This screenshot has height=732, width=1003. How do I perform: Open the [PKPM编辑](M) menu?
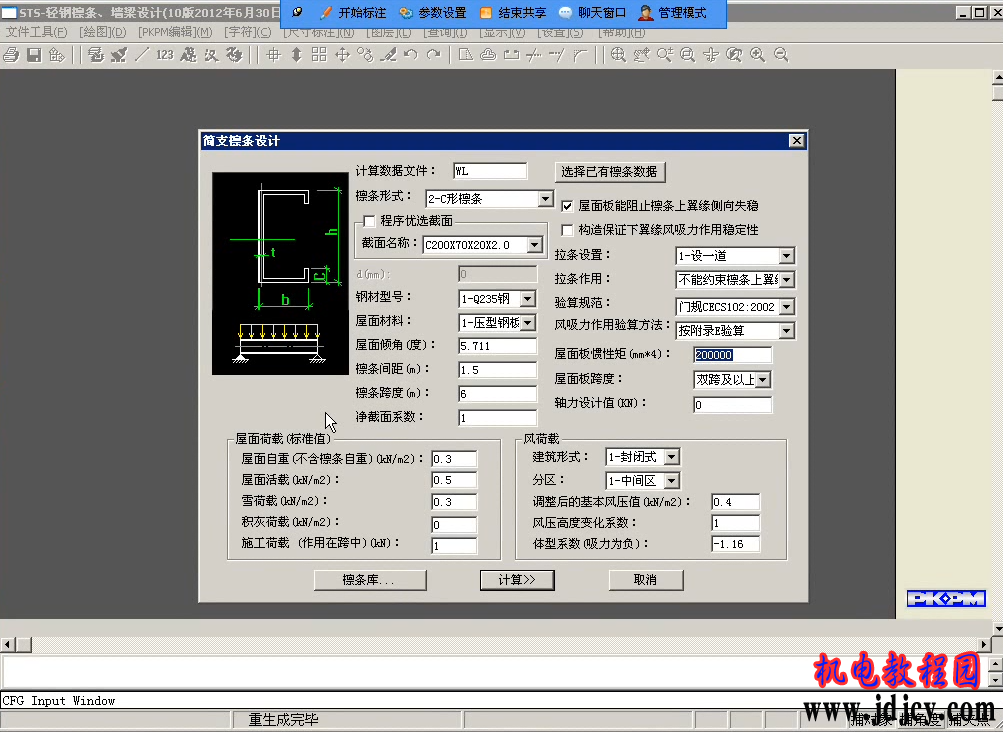tap(175, 32)
